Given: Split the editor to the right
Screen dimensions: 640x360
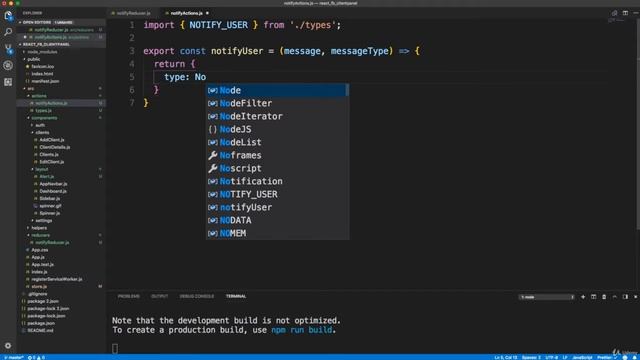Looking at the screenshot, I should pyautogui.click(x=625, y=13).
